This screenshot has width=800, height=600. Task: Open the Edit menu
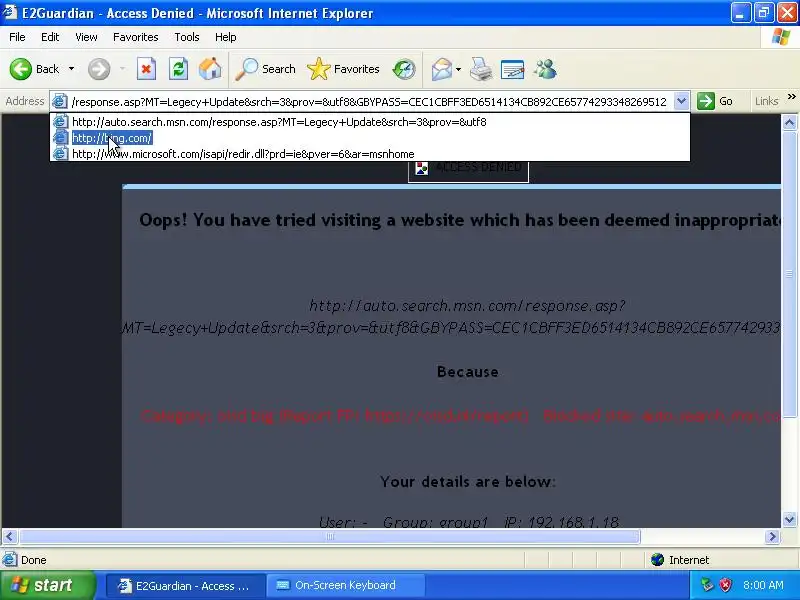point(50,37)
